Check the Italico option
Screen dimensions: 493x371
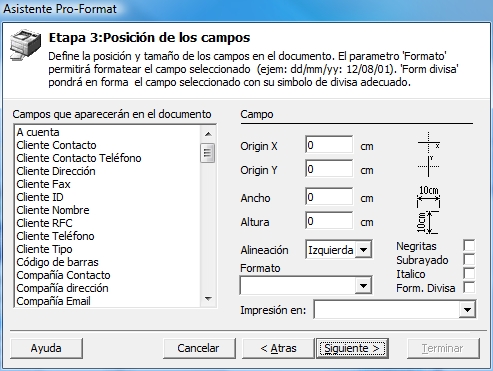[469, 274]
